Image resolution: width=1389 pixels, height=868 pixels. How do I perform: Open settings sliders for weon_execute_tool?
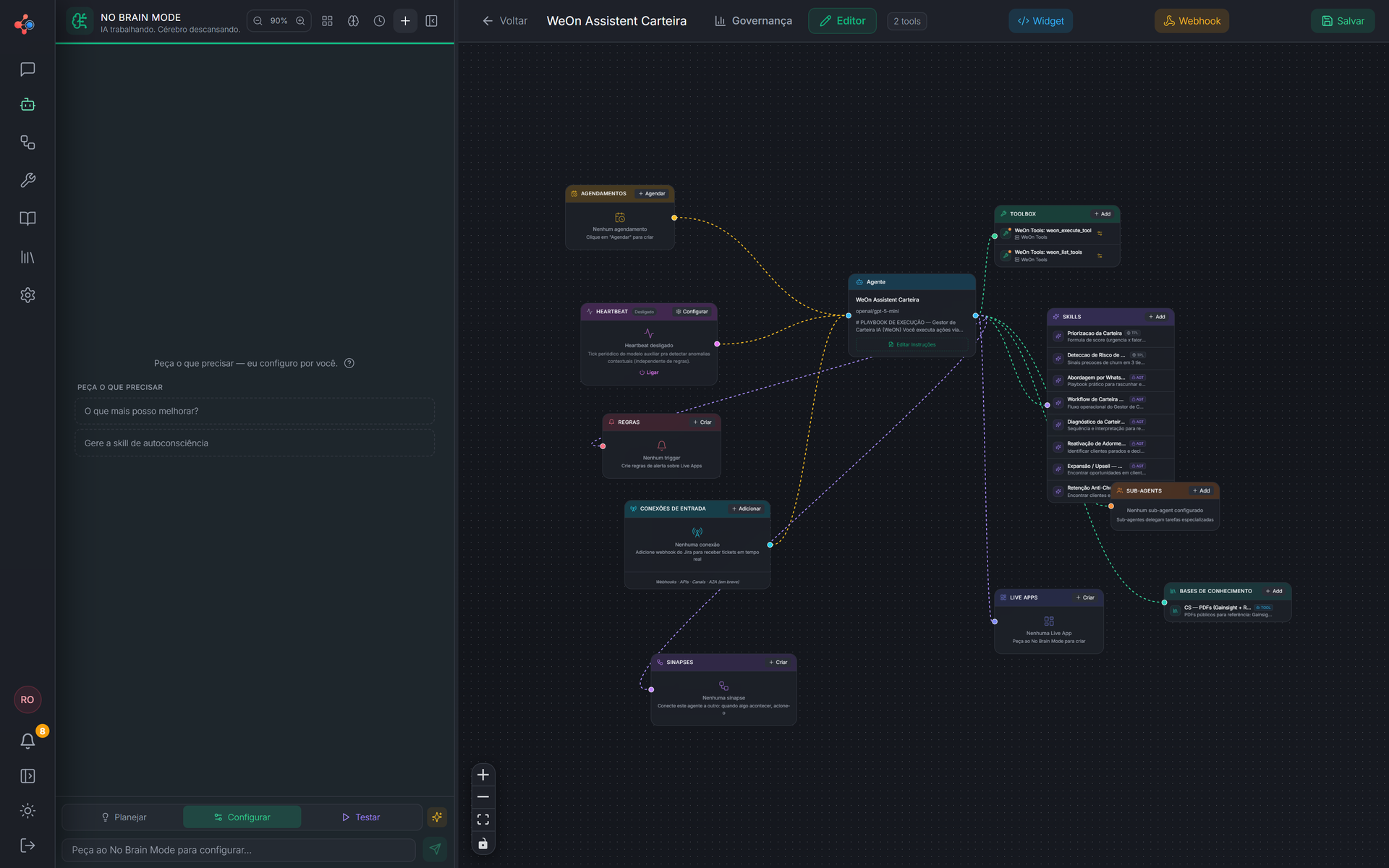click(1100, 234)
